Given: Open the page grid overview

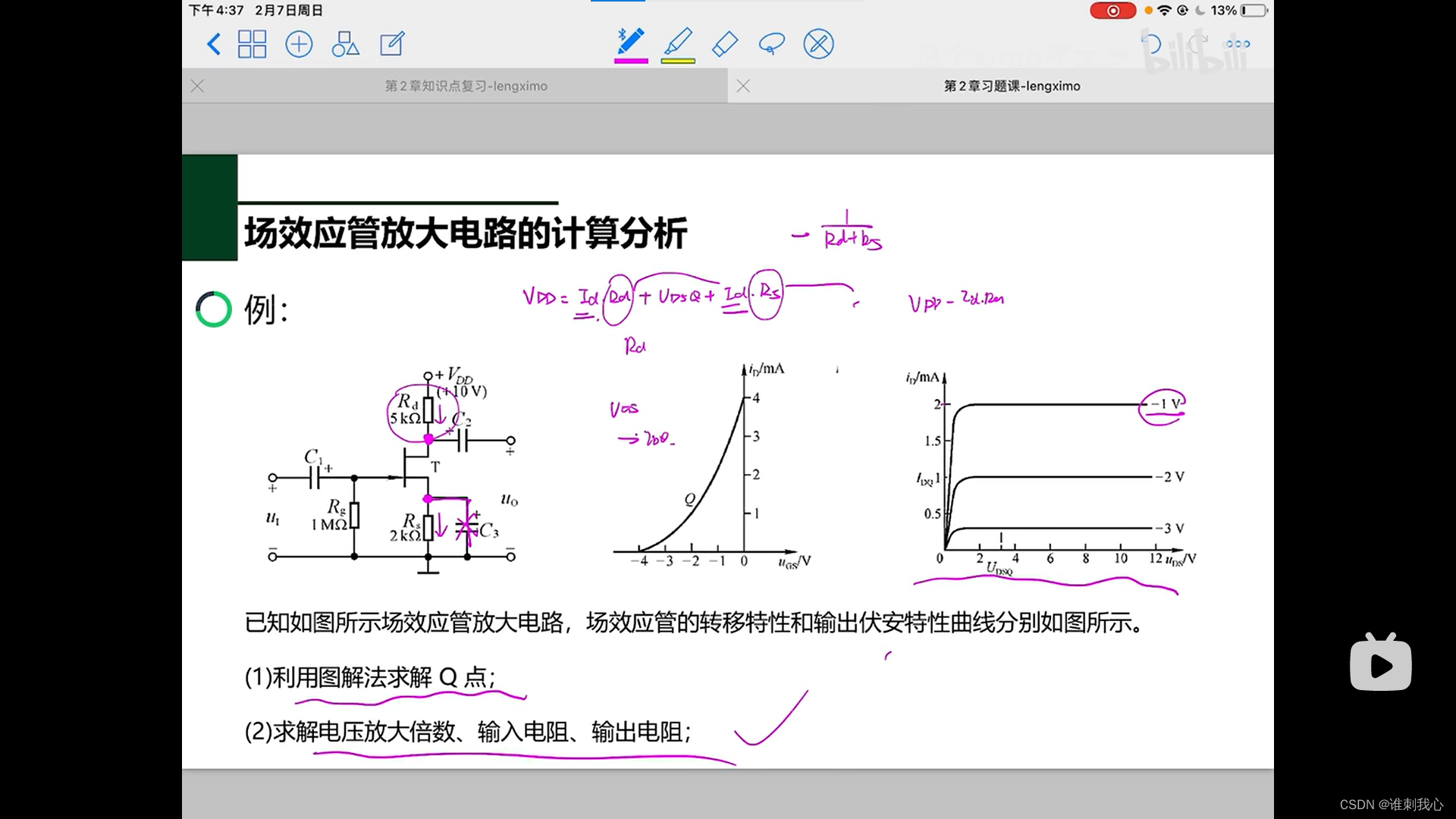Looking at the screenshot, I should (252, 44).
